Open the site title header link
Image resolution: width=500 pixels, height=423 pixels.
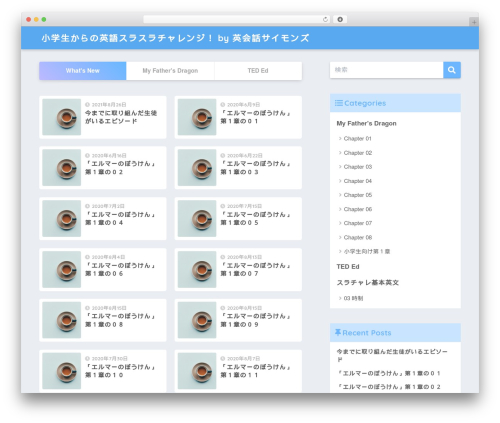point(175,38)
